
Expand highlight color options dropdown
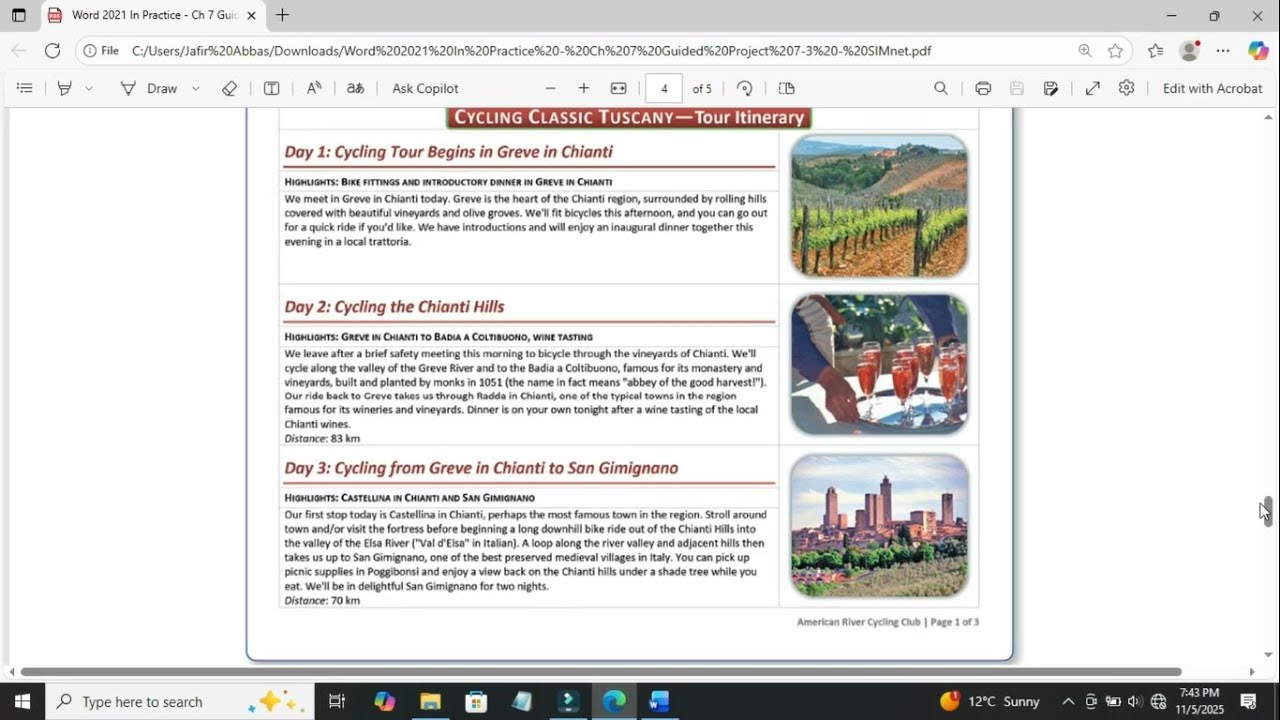(x=89, y=88)
